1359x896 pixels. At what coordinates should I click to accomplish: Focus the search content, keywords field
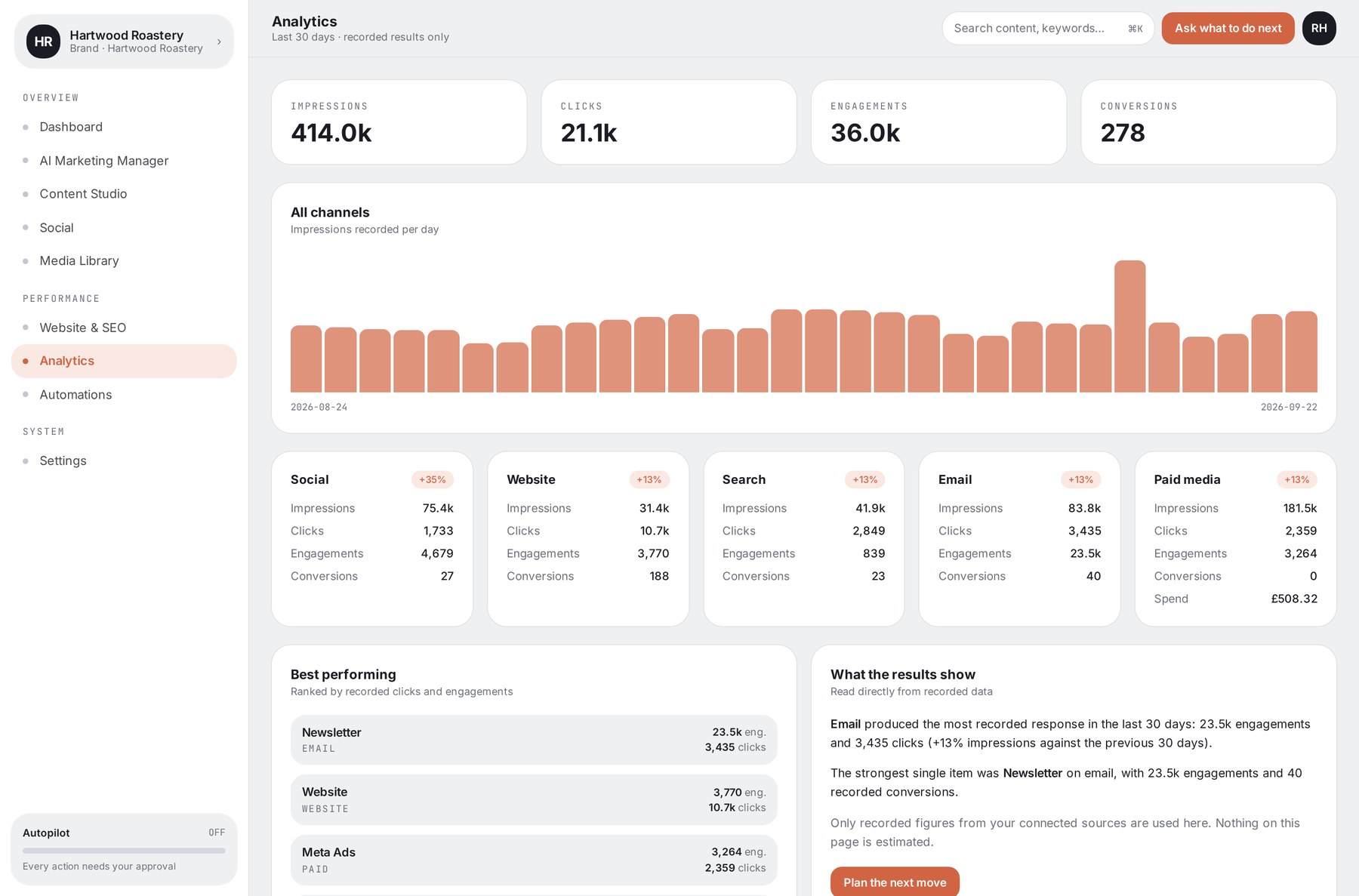pyautogui.click(x=1048, y=28)
